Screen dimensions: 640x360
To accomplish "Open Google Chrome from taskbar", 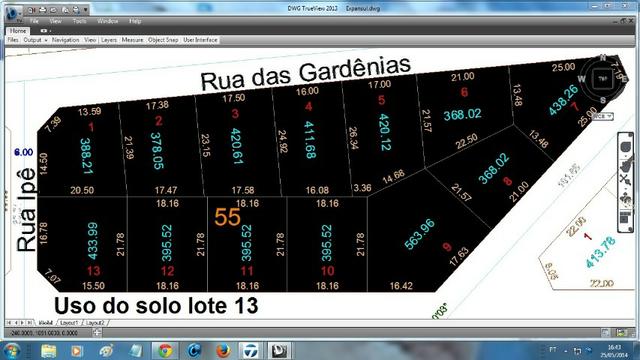I will [165, 351].
